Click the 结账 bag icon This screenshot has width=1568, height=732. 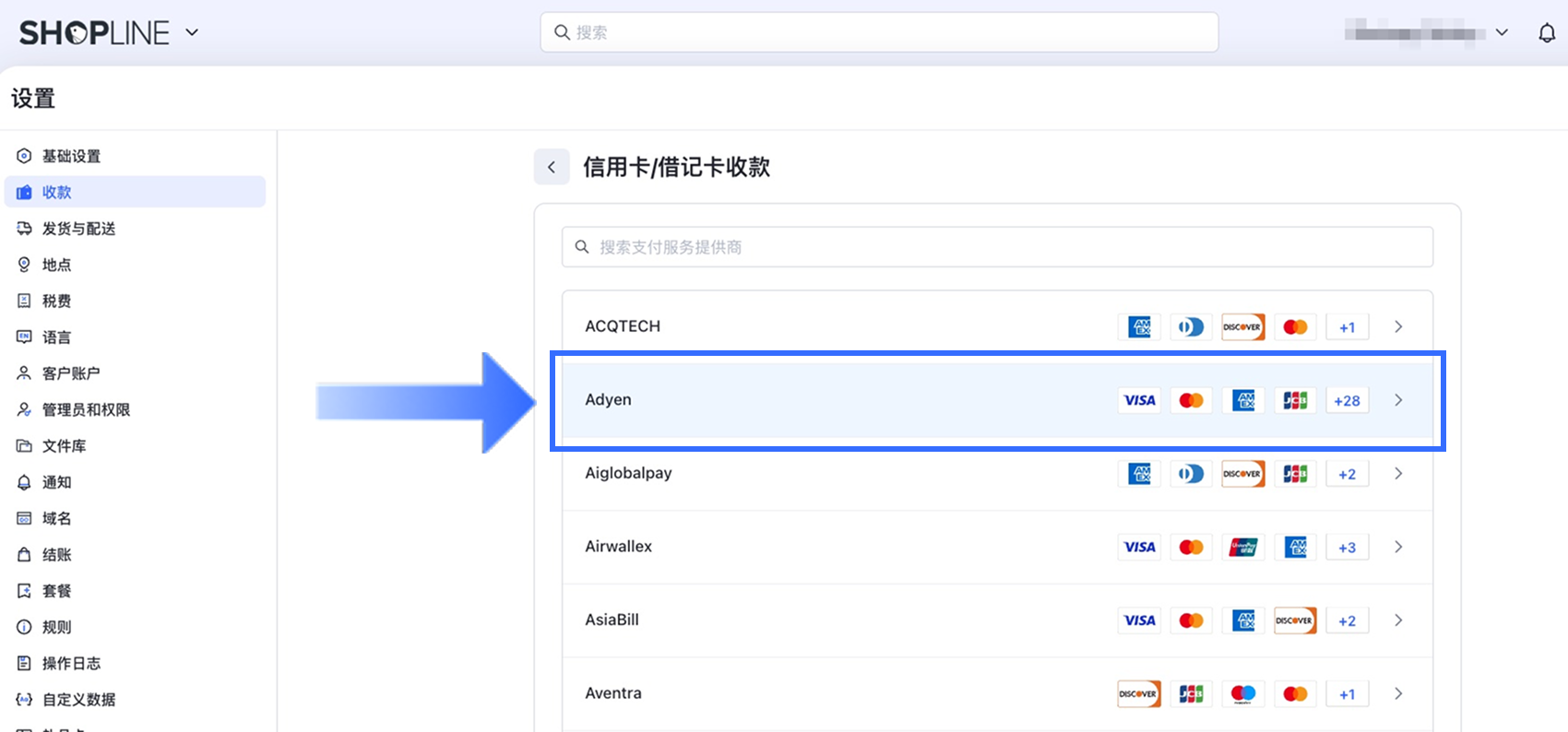[24, 555]
